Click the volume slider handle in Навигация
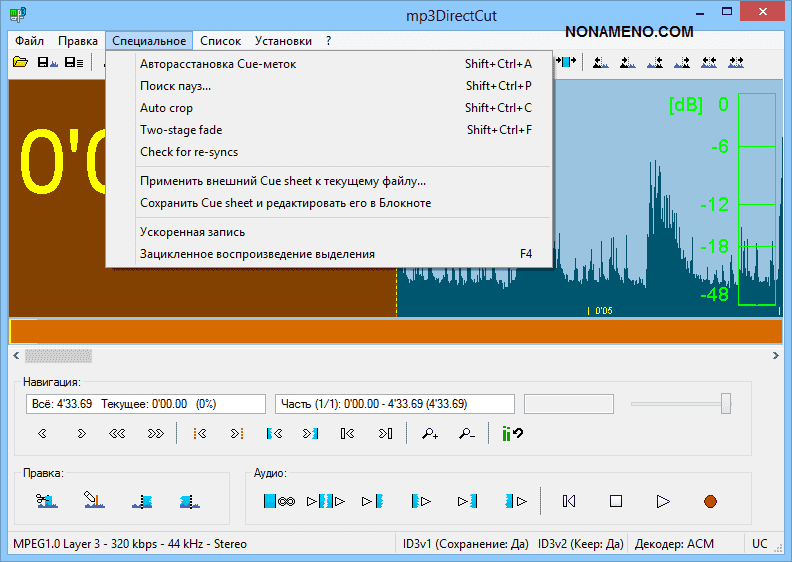Viewport: 792px width, 562px height. coord(726,403)
